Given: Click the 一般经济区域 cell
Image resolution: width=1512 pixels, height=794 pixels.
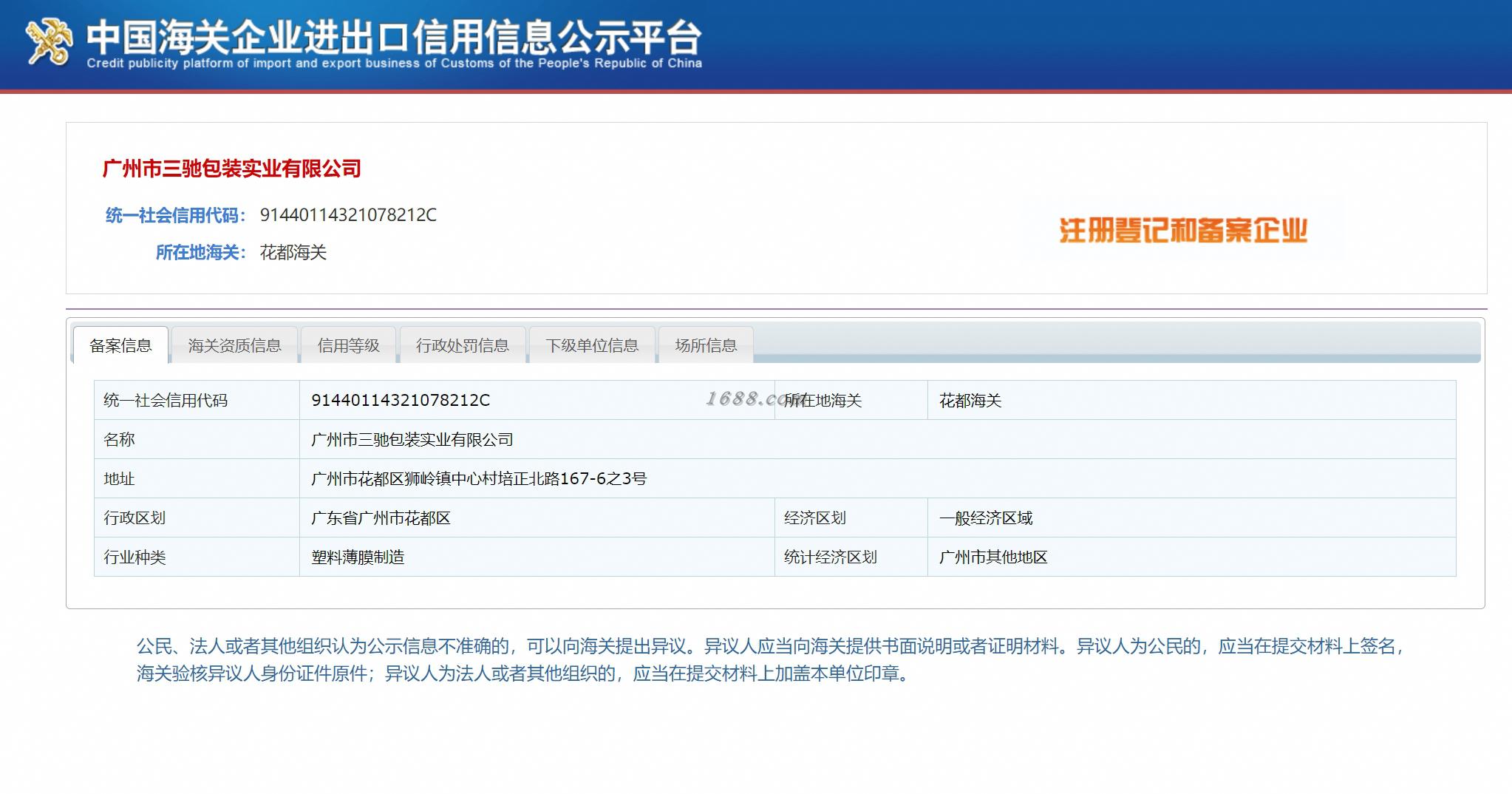Looking at the screenshot, I should click(1191, 518).
